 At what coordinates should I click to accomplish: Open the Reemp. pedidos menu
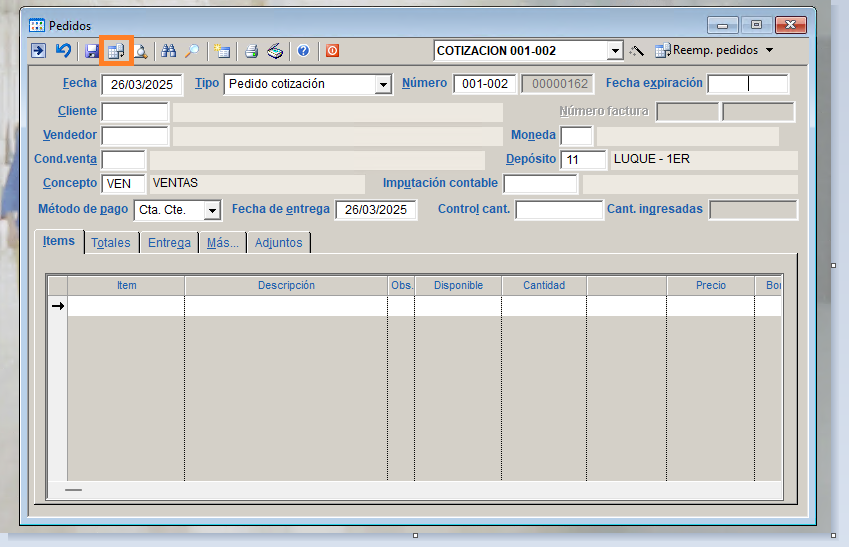coord(715,51)
